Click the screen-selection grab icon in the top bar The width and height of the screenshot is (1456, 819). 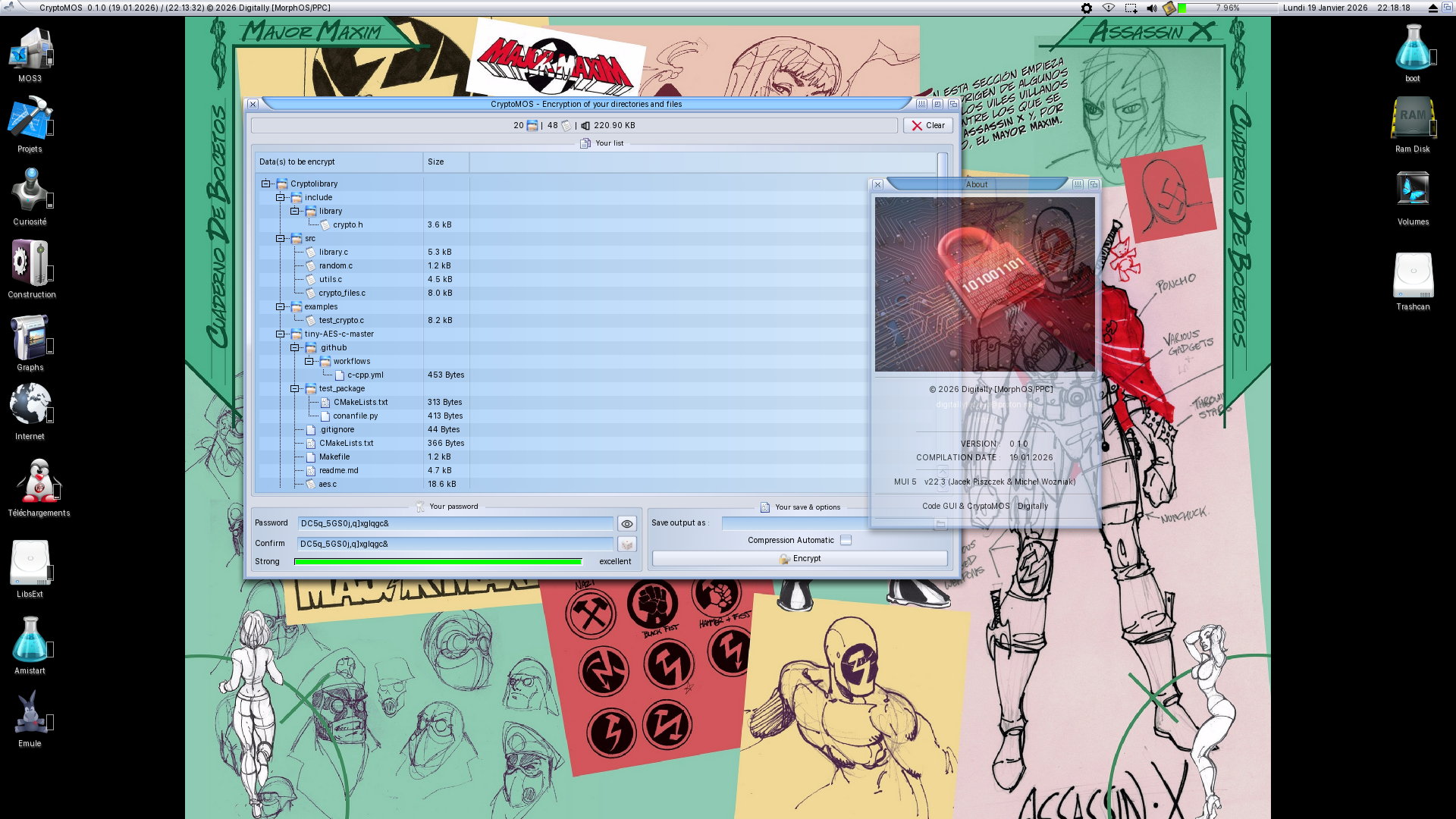click(1131, 8)
